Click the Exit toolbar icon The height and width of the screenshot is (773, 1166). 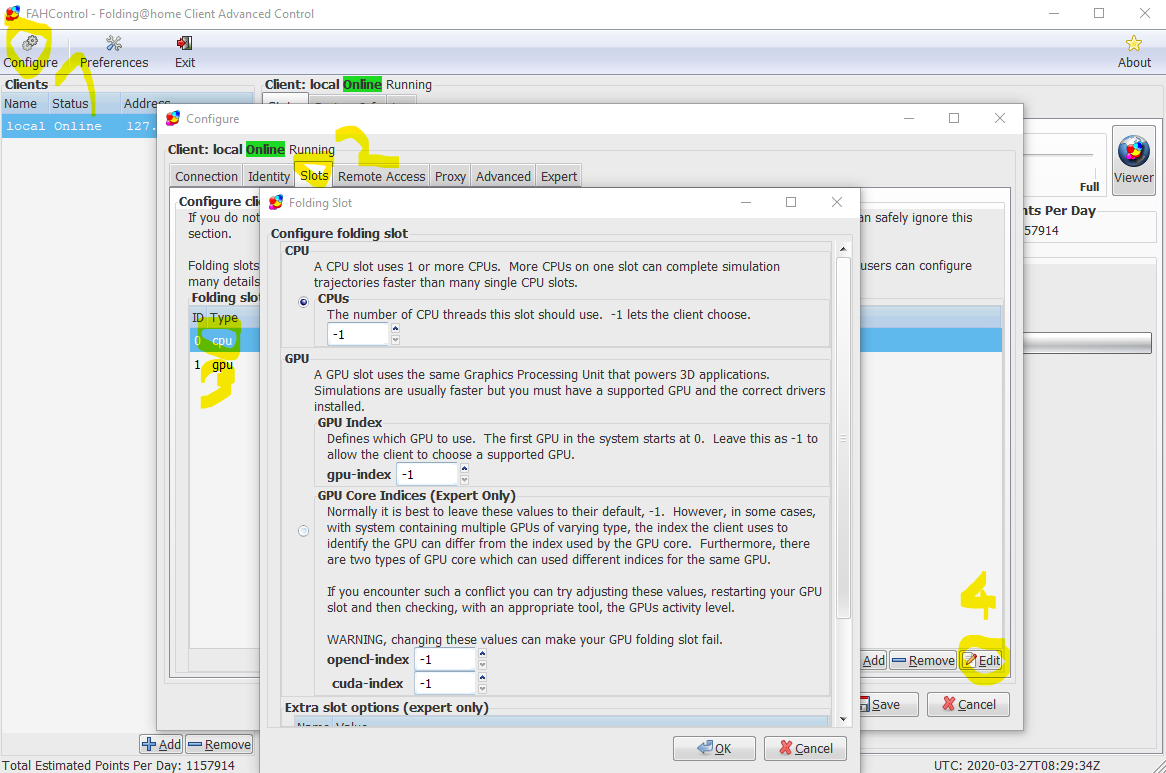click(184, 44)
